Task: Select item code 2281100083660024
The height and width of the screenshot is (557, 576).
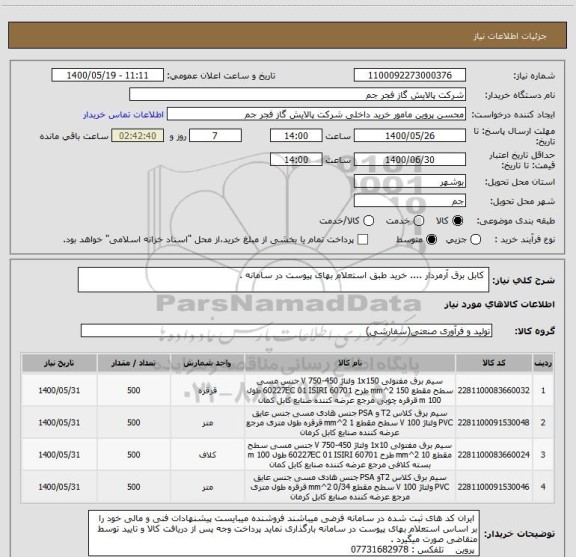Action: pyautogui.click(x=494, y=455)
